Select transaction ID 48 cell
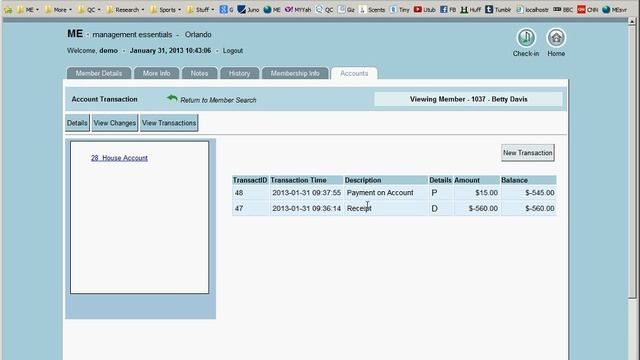The image size is (640, 360). 251,193
